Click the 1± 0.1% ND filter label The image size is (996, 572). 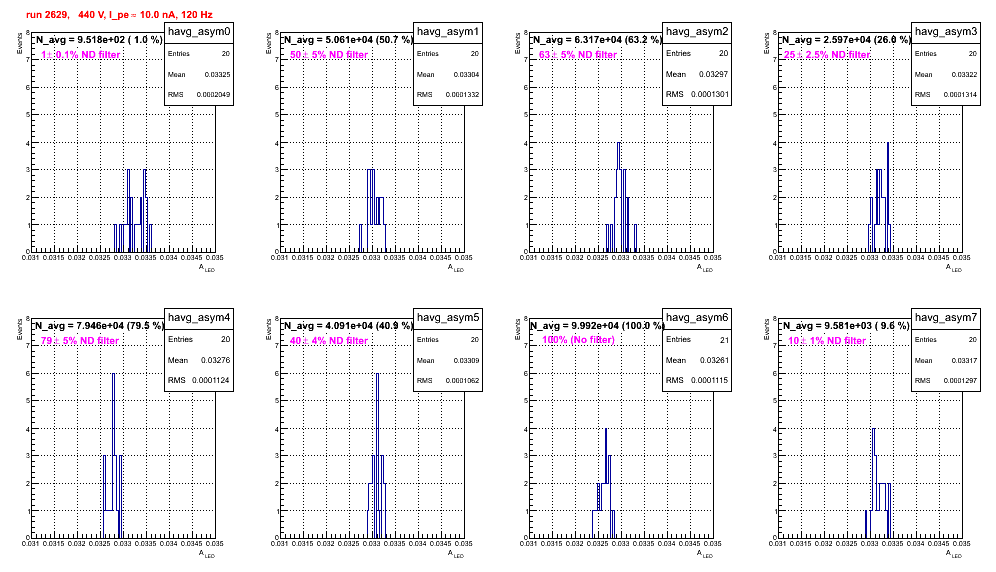(81, 55)
